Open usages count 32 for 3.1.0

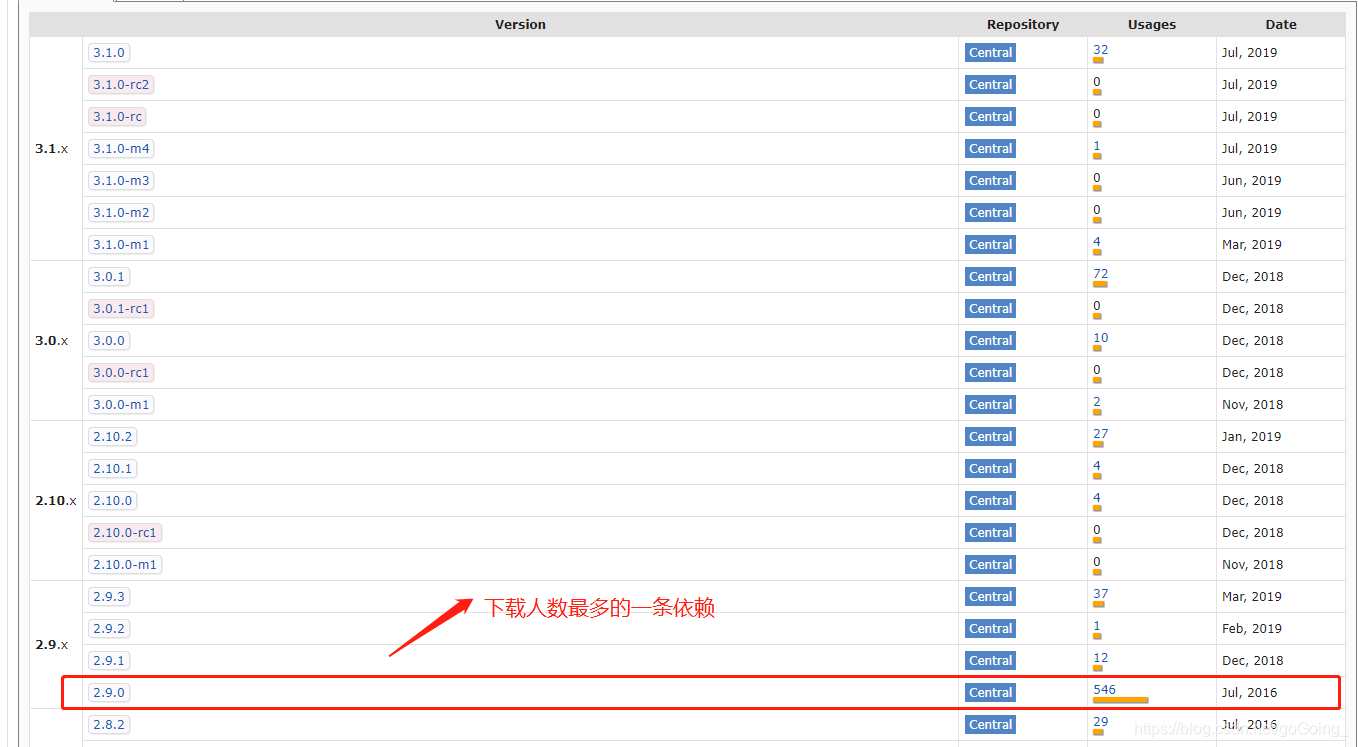[x=1100, y=50]
